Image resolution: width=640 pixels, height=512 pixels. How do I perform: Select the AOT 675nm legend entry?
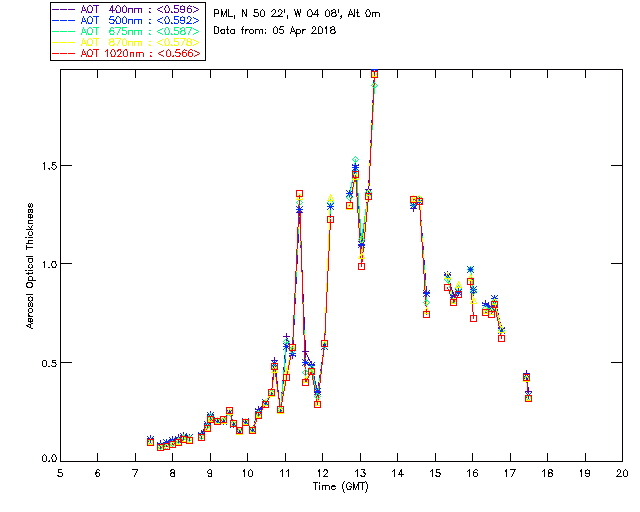point(127,31)
